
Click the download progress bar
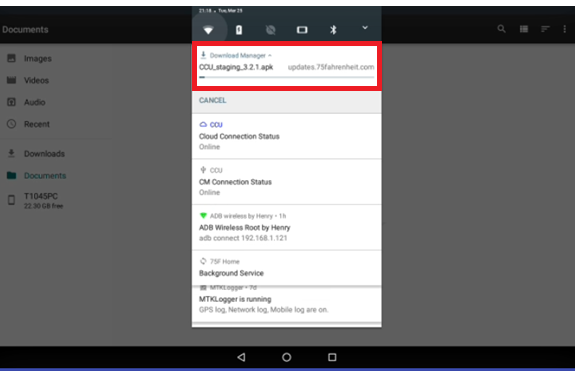[x=286, y=77]
